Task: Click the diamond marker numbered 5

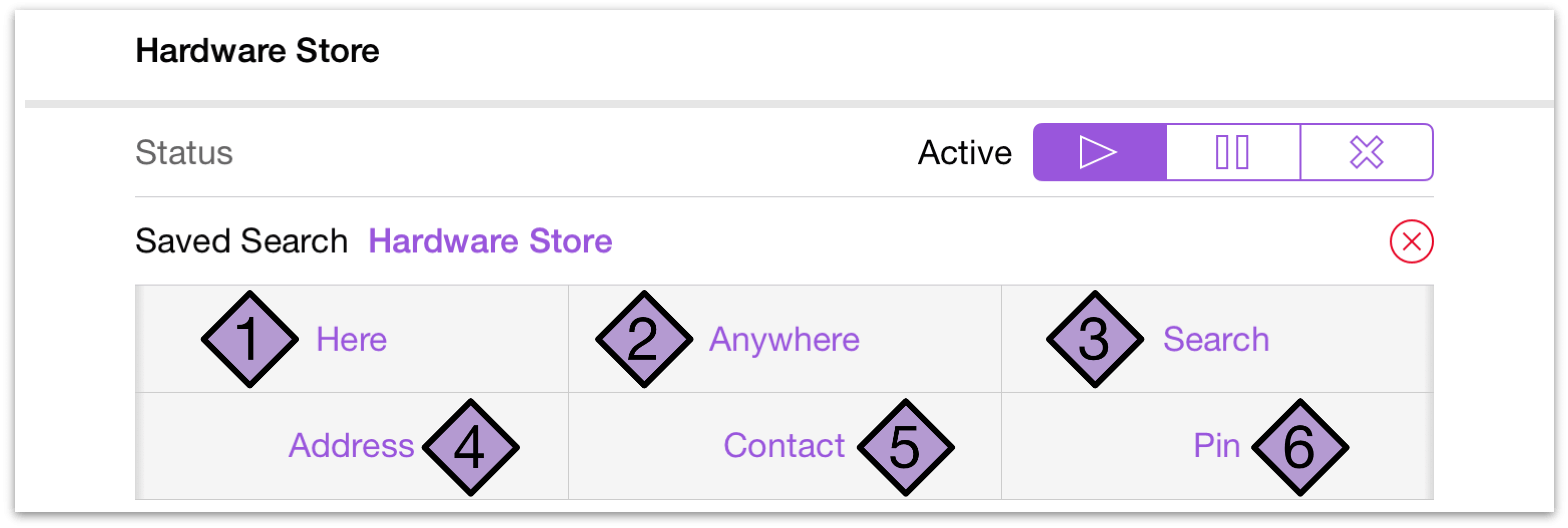Action: coord(905,448)
